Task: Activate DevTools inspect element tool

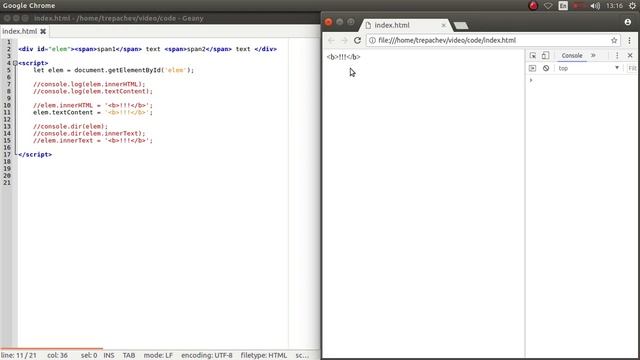Action: 533,56
